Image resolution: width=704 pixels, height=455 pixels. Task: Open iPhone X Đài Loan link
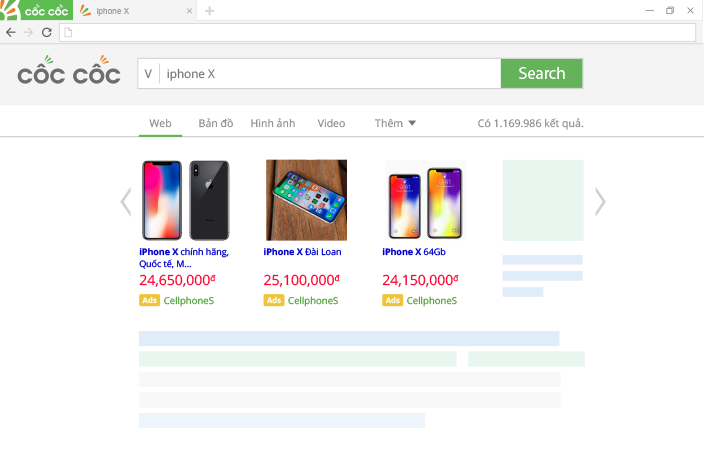302,252
